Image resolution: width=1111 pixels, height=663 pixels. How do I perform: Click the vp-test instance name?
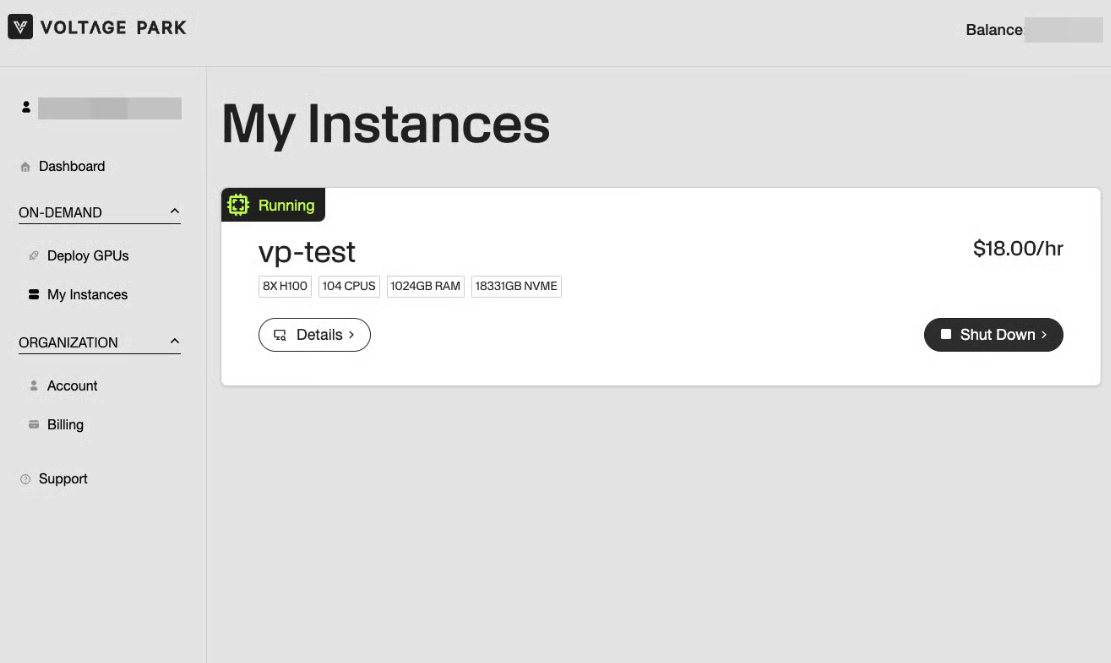[x=307, y=252]
